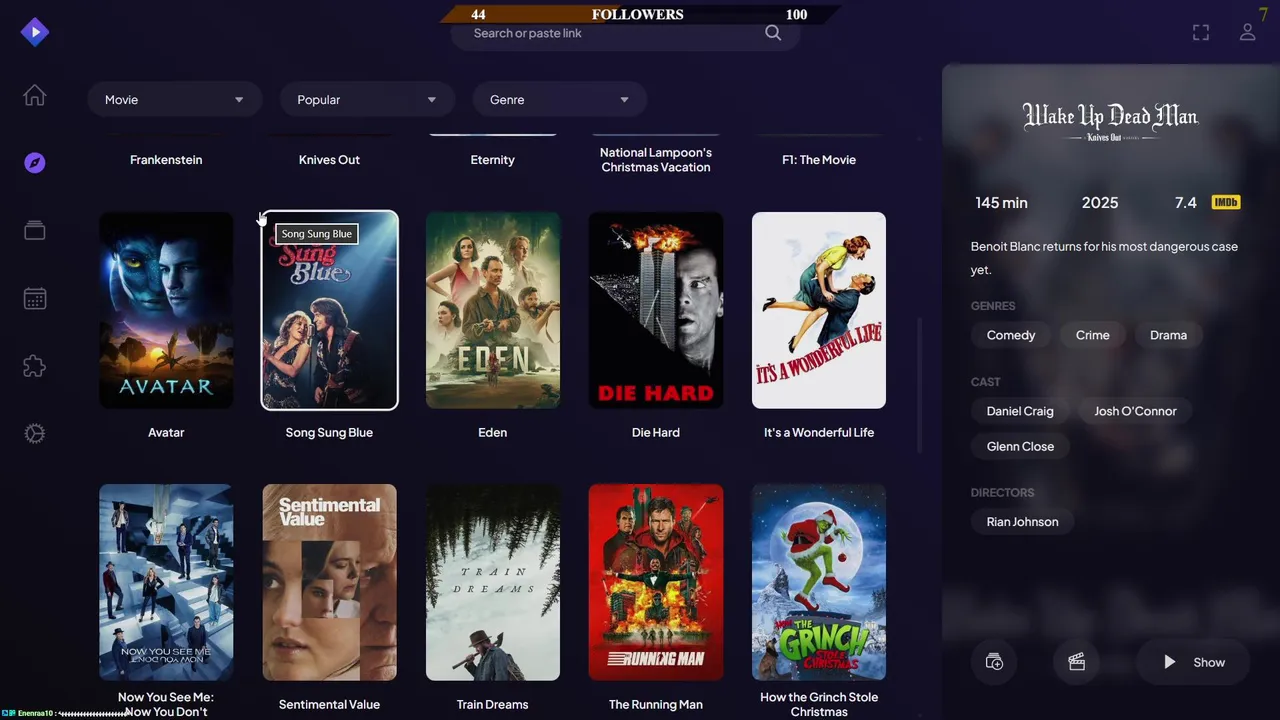Click the Avatar title label
Screen dimensions: 1280x720
pyautogui.click(x=166, y=433)
